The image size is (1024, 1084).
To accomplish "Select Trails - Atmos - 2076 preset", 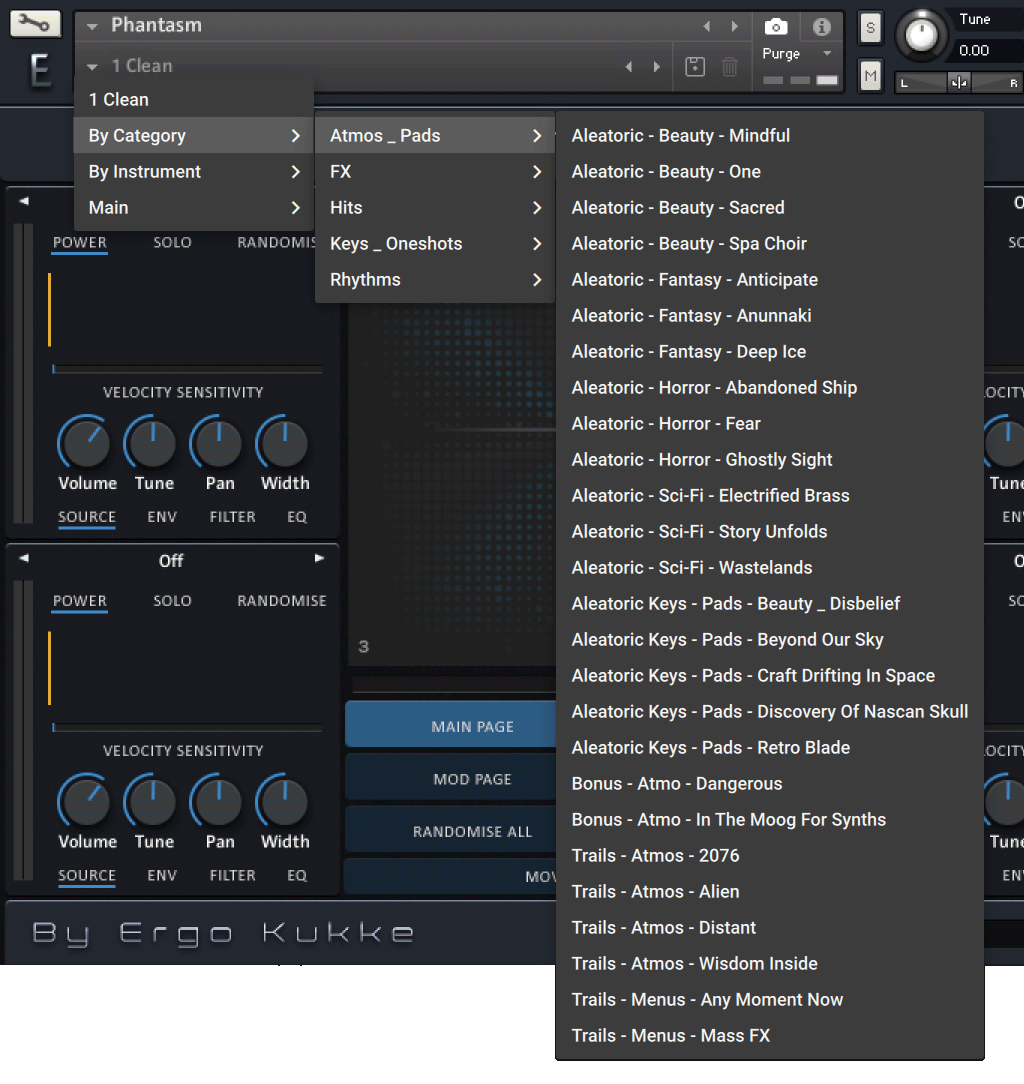I will click(x=770, y=855).
